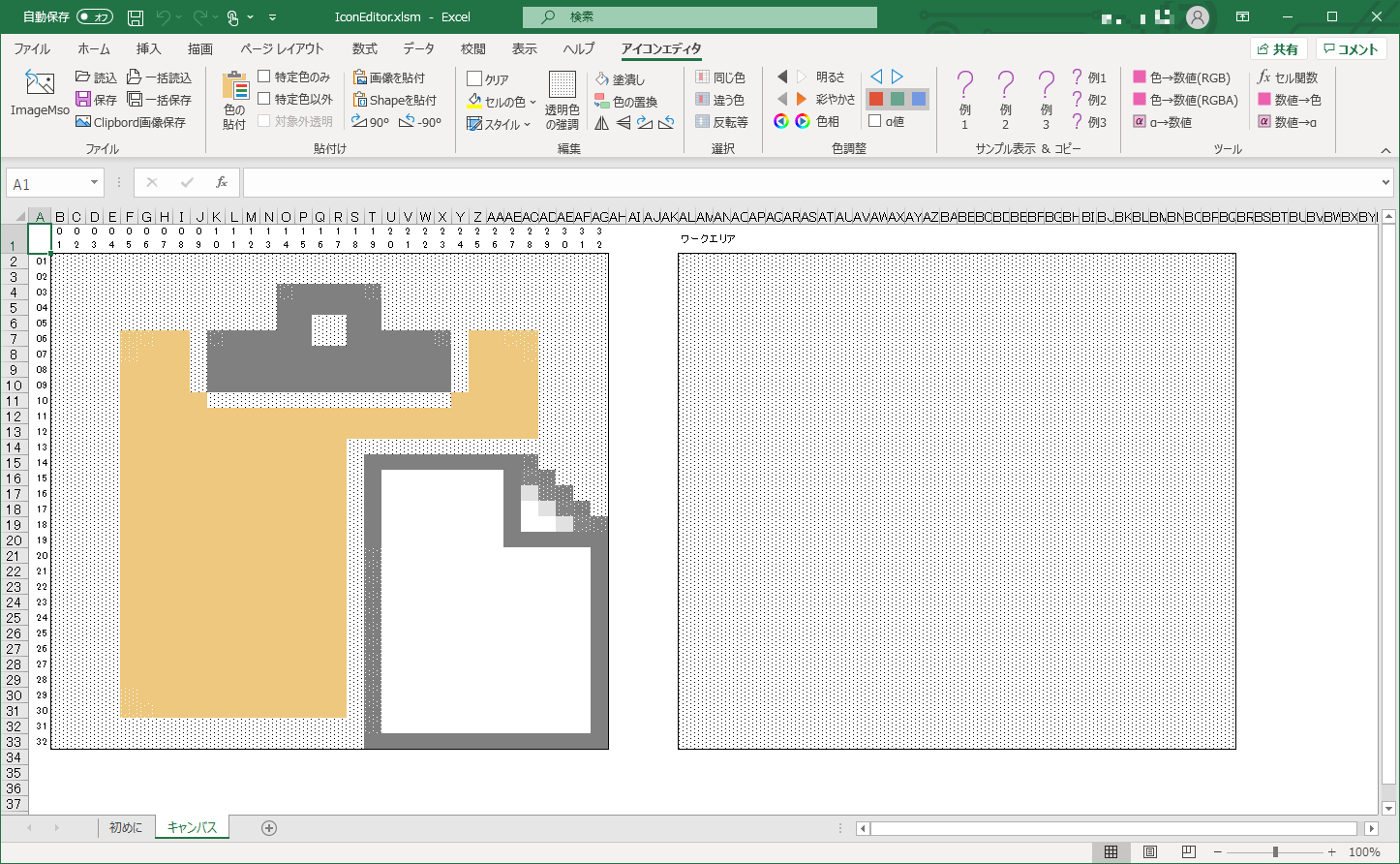The height and width of the screenshot is (864, 1400).
Task: Click クリア clear button
Action: pyautogui.click(x=488, y=79)
